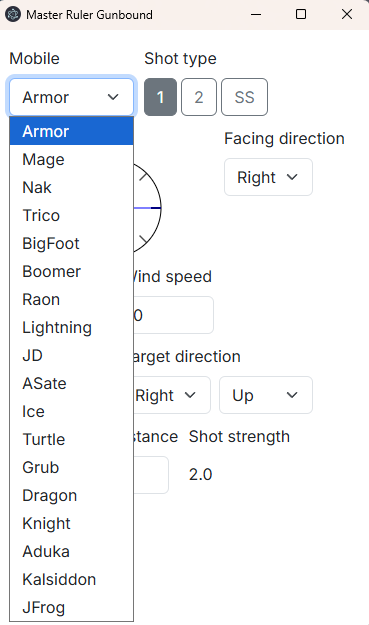Screen dimensions: 369x625
Task: Pick Kalsiddon in the mobile list
Action: click(71, 579)
